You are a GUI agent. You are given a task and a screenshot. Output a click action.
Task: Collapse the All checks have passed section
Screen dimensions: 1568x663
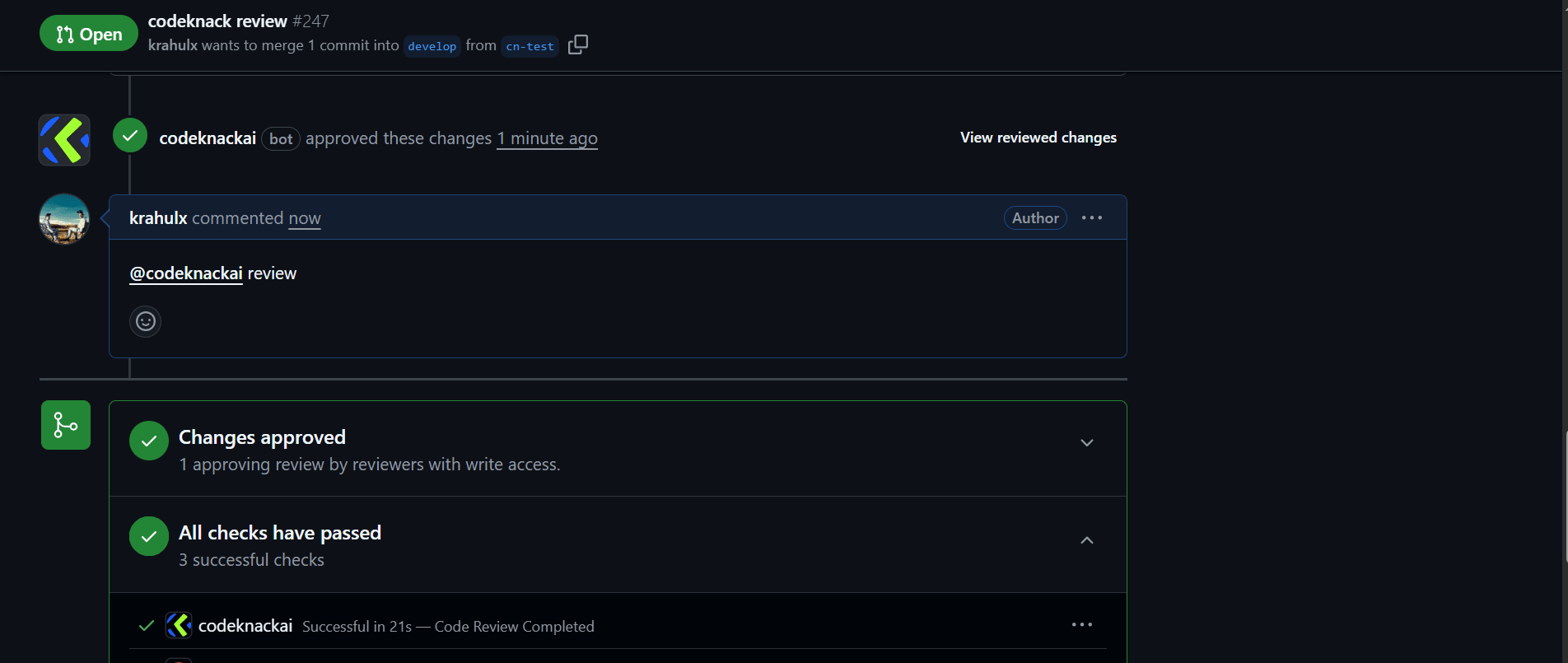(x=1087, y=540)
